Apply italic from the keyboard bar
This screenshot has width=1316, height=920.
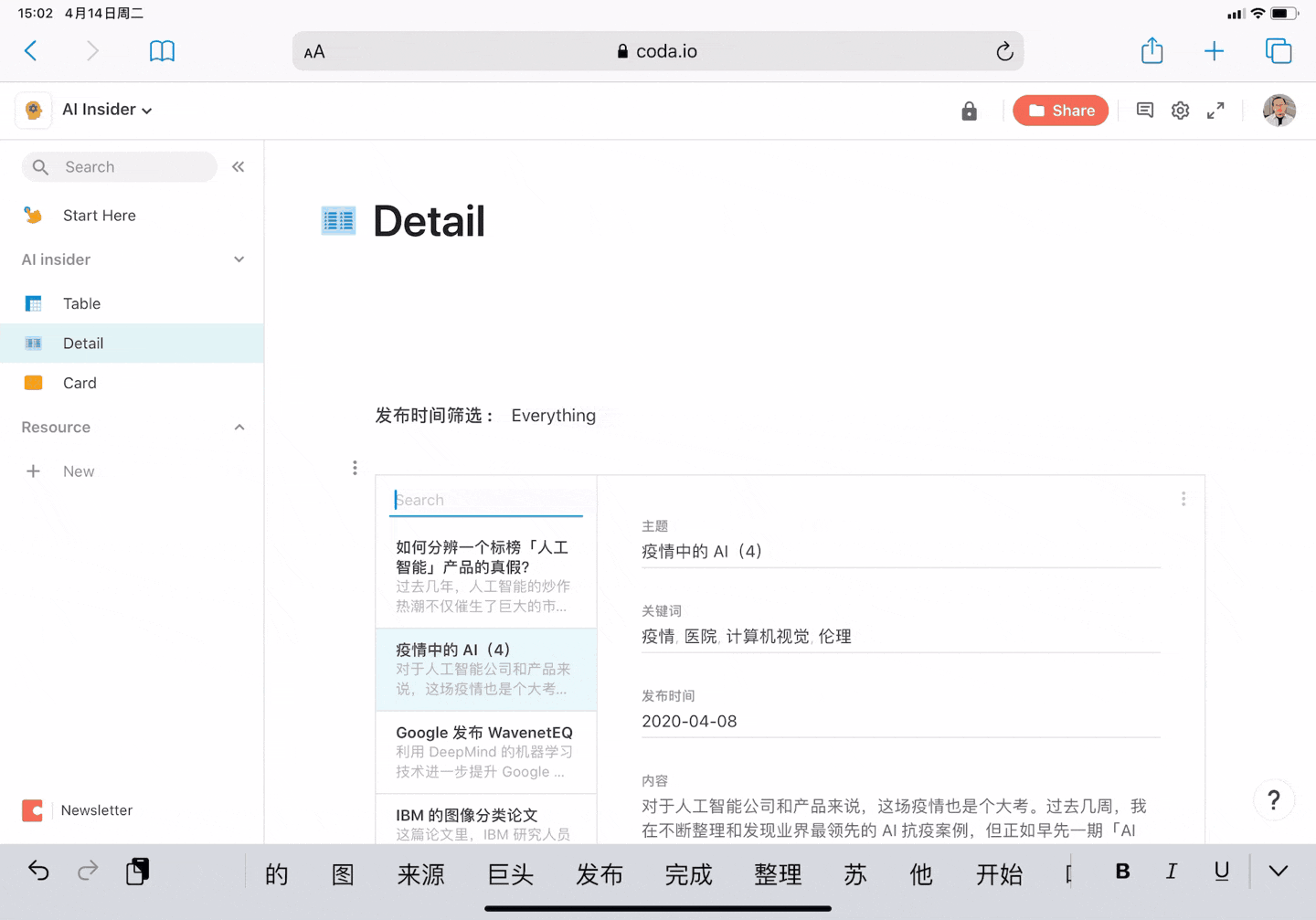click(x=1172, y=872)
